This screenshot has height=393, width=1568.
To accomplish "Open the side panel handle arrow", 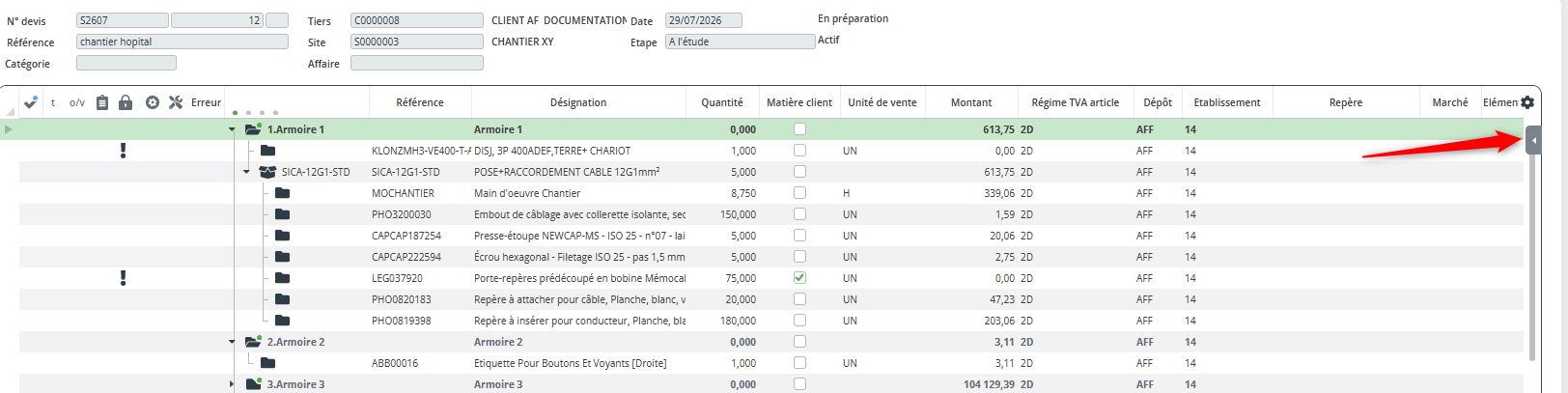I will pyautogui.click(x=1533, y=141).
